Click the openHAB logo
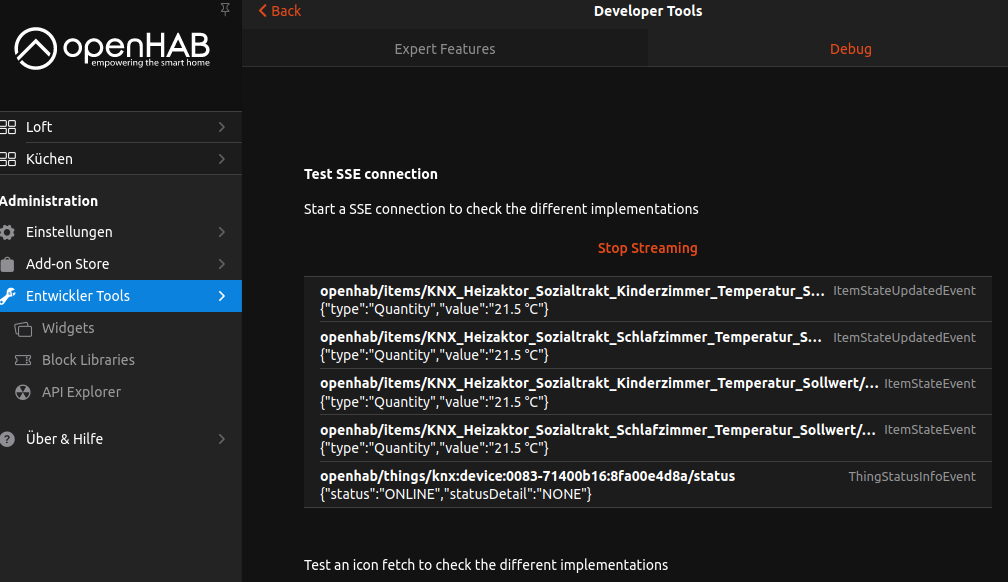 pos(112,49)
